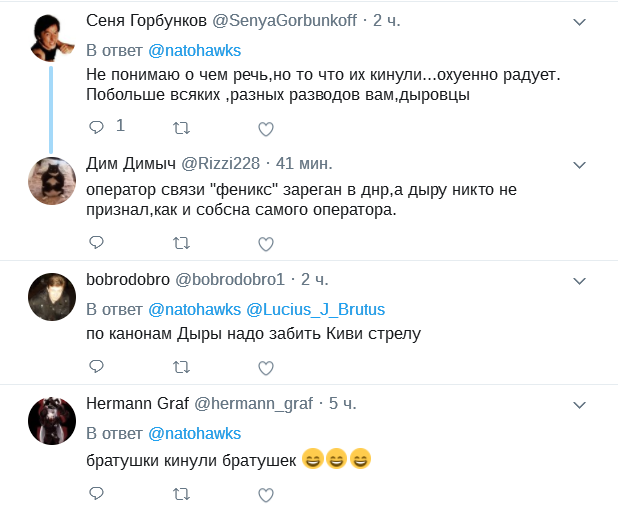
Task: Open @natohawks link in Hermann Graf's reply
Action: point(194,433)
